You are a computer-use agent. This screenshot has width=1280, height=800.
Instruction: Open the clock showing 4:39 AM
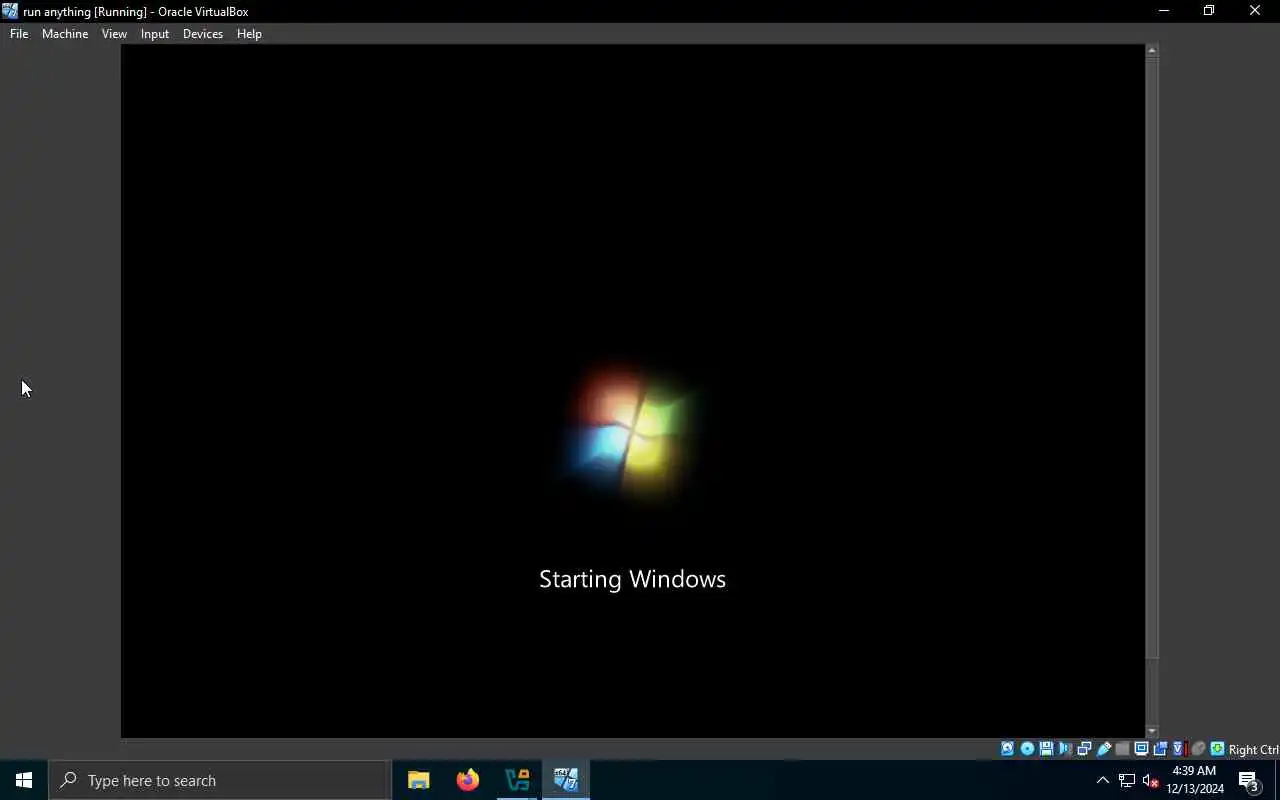1194,780
